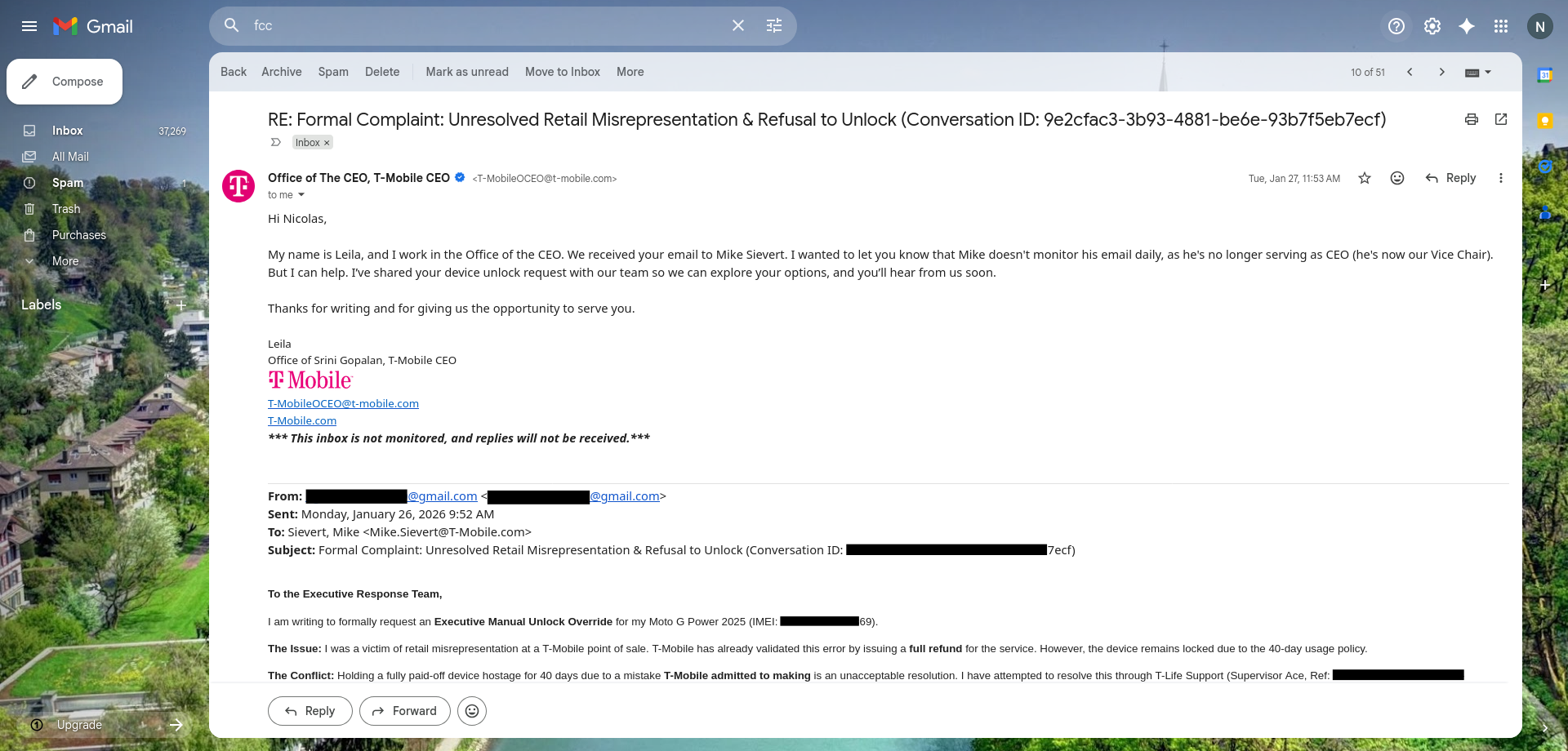Open Google Keep in the side panel
This screenshot has height=751, width=1568.
point(1546,120)
